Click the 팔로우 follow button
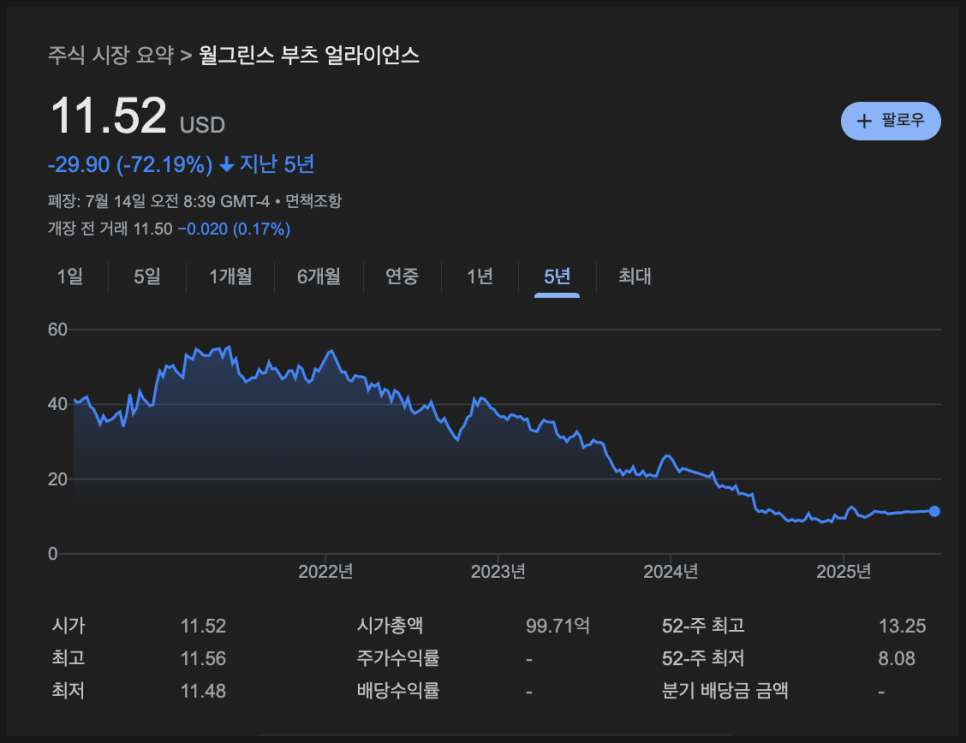Screen dimensions: 966x743 coord(890,121)
